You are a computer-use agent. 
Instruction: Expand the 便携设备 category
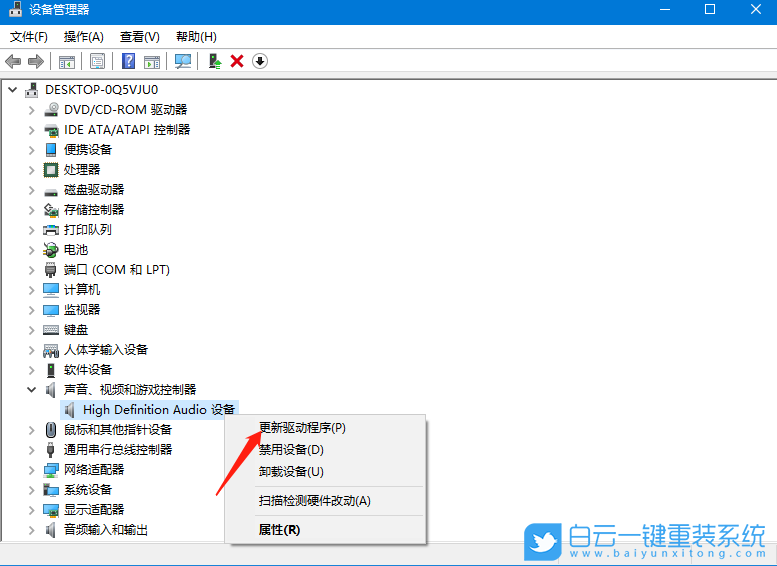pyautogui.click(x=32, y=150)
